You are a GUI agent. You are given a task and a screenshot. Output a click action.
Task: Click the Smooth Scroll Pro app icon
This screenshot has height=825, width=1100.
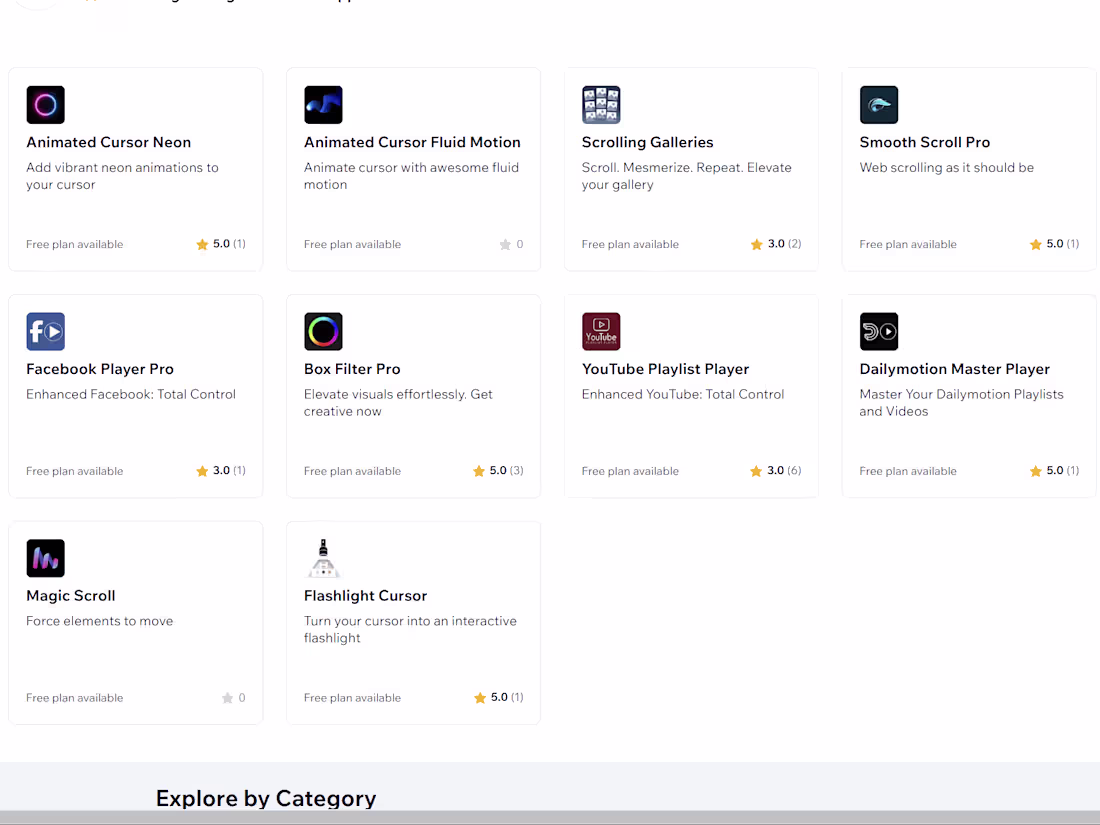pyautogui.click(x=879, y=104)
